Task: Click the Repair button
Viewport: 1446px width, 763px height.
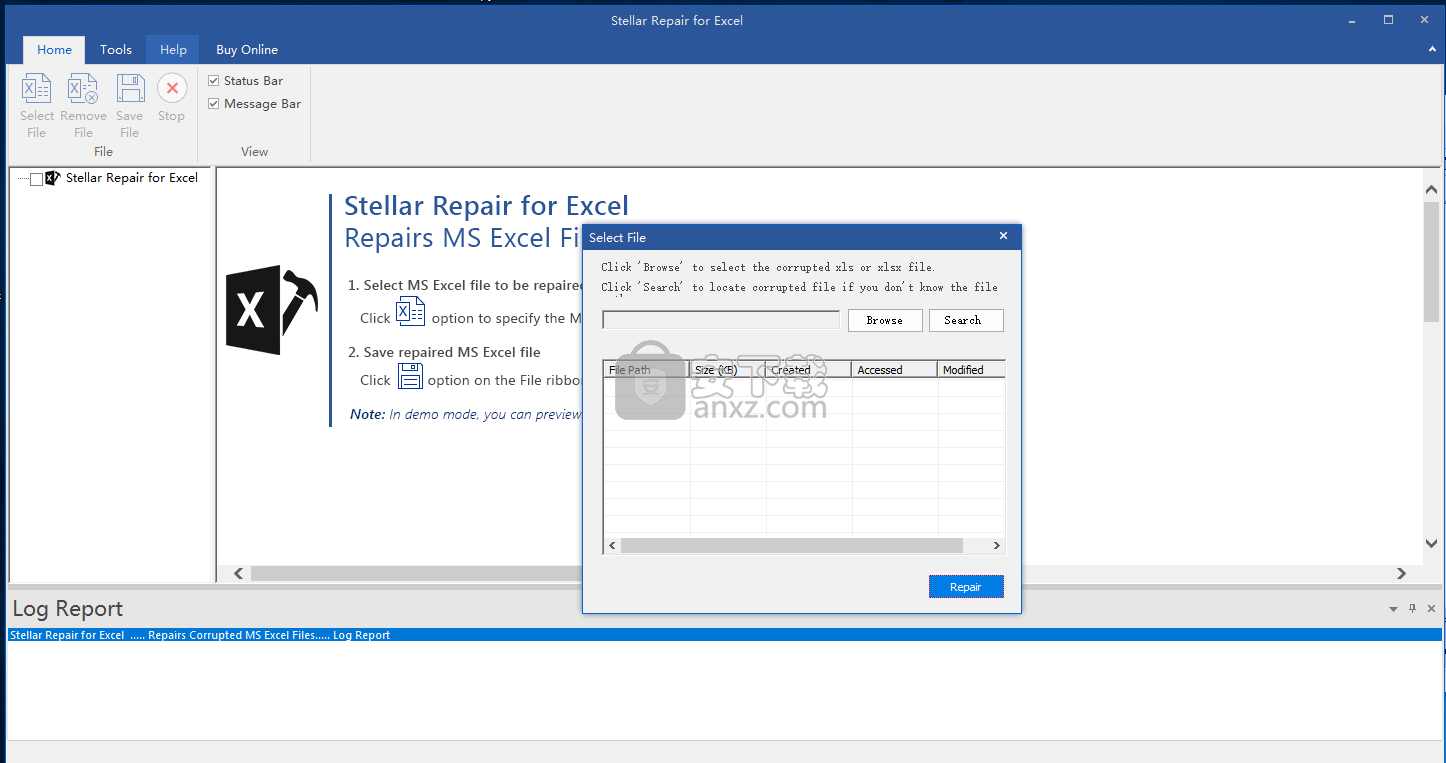Action: click(x=966, y=587)
